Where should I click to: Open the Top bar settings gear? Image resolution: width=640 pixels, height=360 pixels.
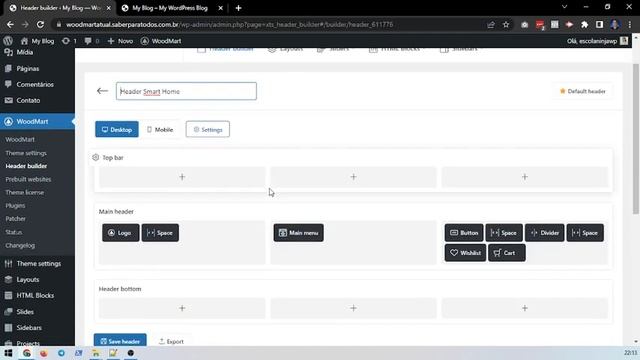click(96, 158)
